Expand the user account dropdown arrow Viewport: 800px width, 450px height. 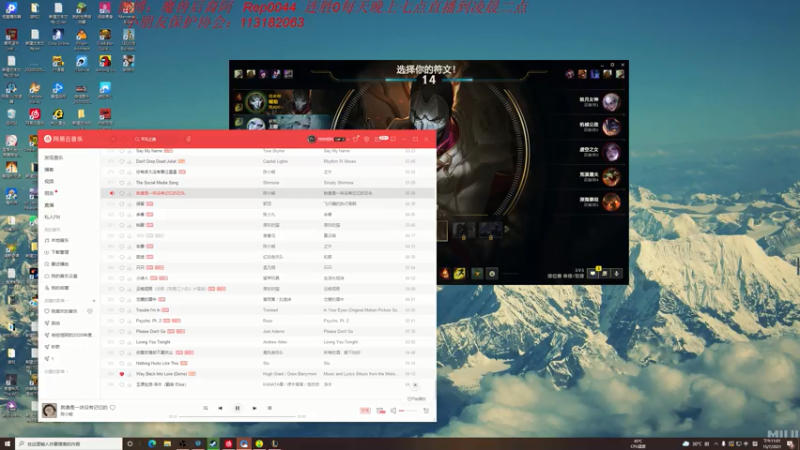point(349,139)
